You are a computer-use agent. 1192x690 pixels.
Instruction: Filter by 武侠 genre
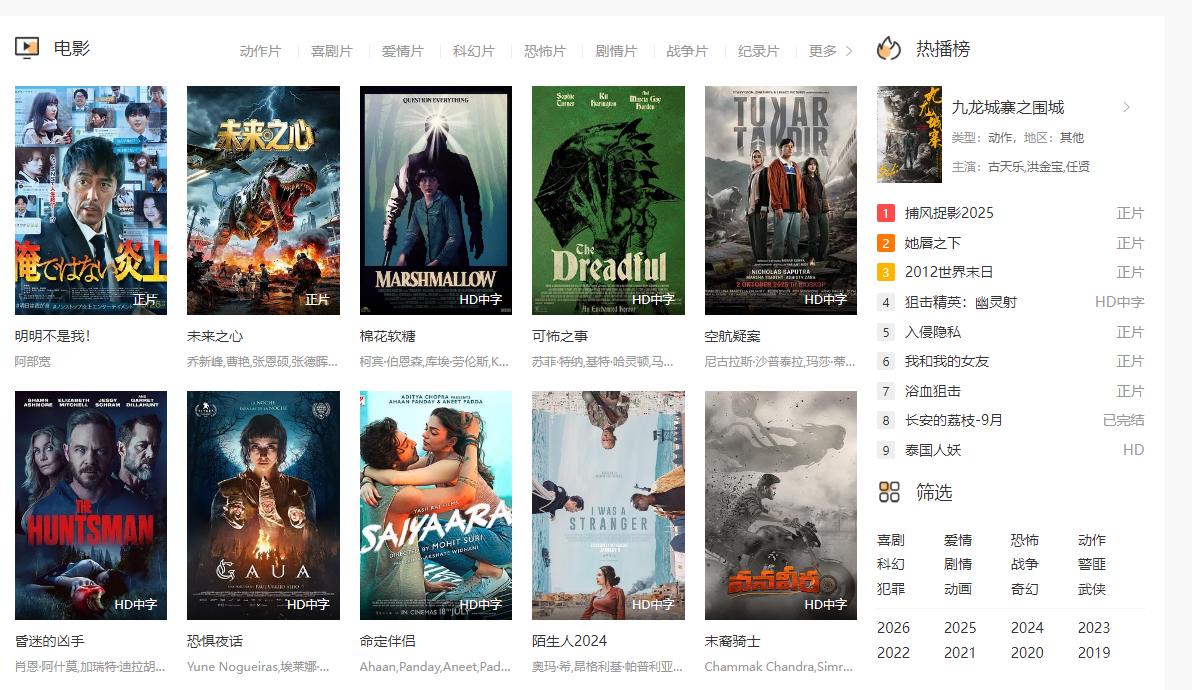1092,589
